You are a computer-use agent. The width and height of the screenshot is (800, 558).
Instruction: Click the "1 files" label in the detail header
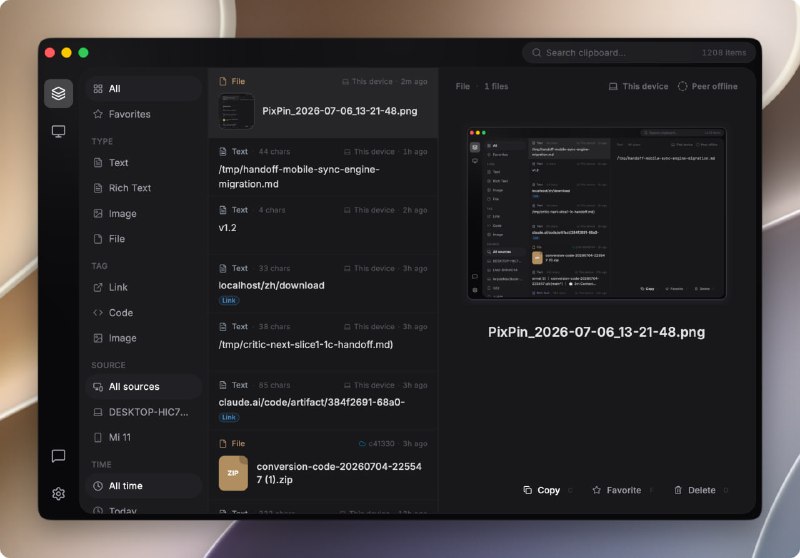point(496,86)
